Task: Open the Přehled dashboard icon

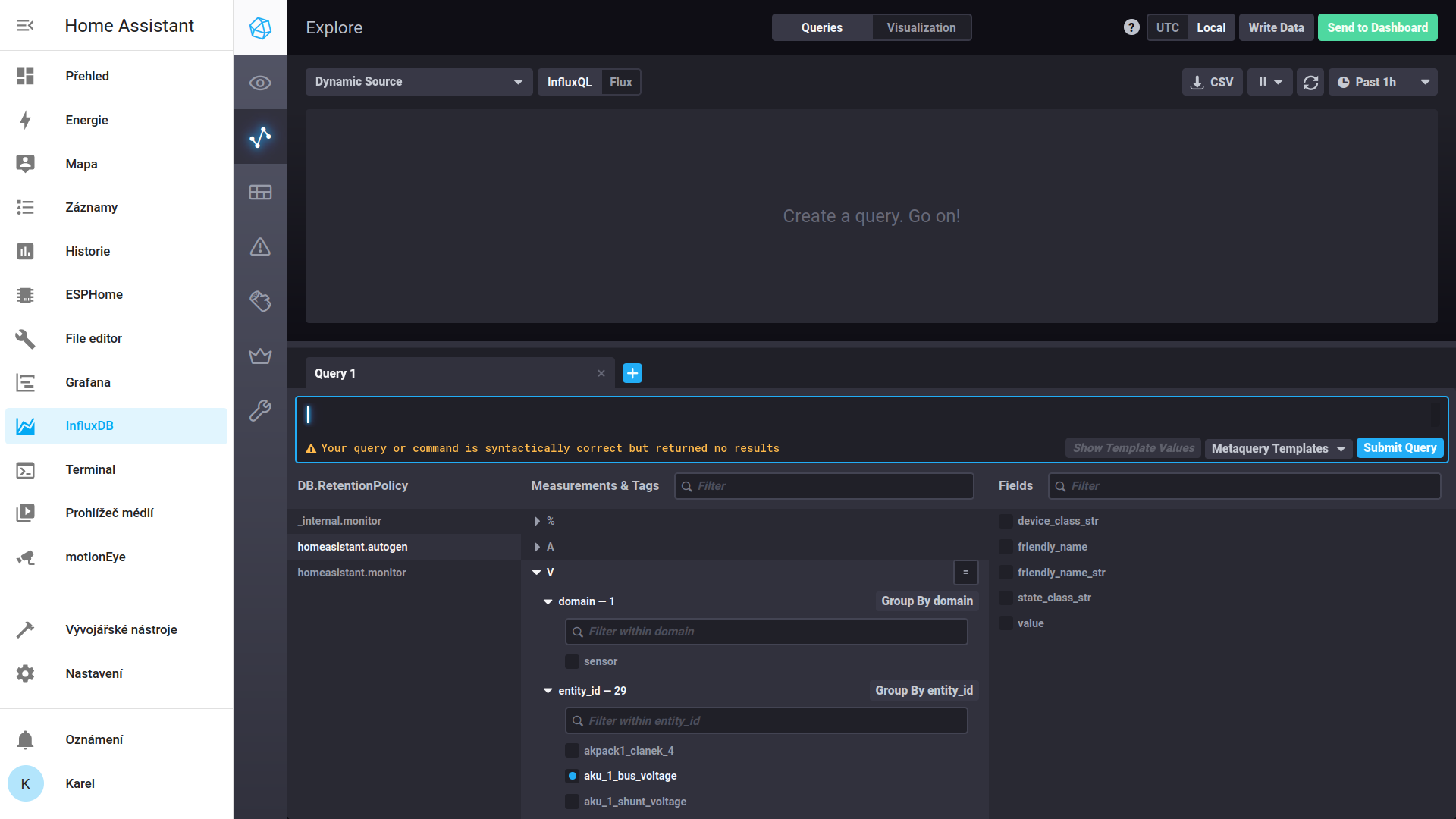Action: (x=25, y=76)
